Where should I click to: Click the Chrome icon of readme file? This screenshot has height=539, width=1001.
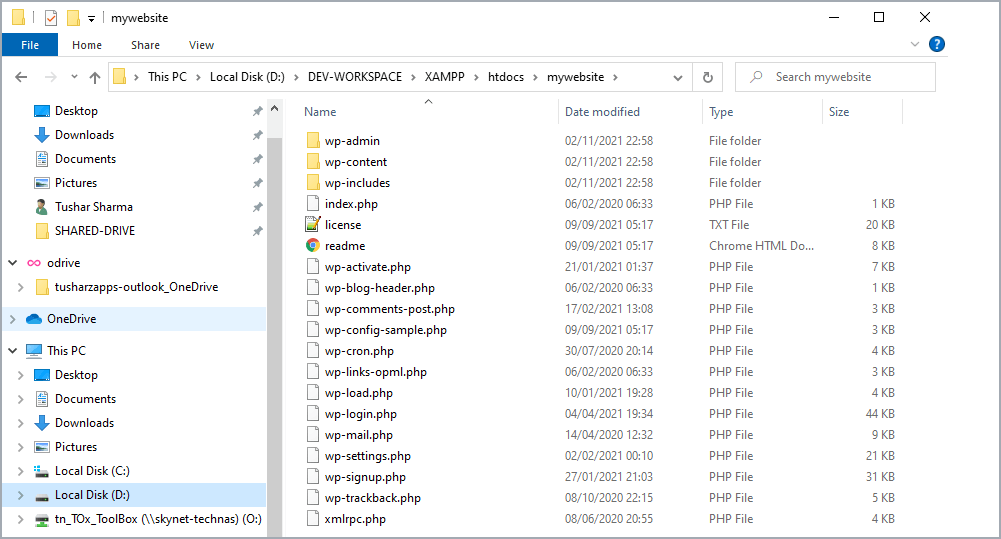click(313, 246)
